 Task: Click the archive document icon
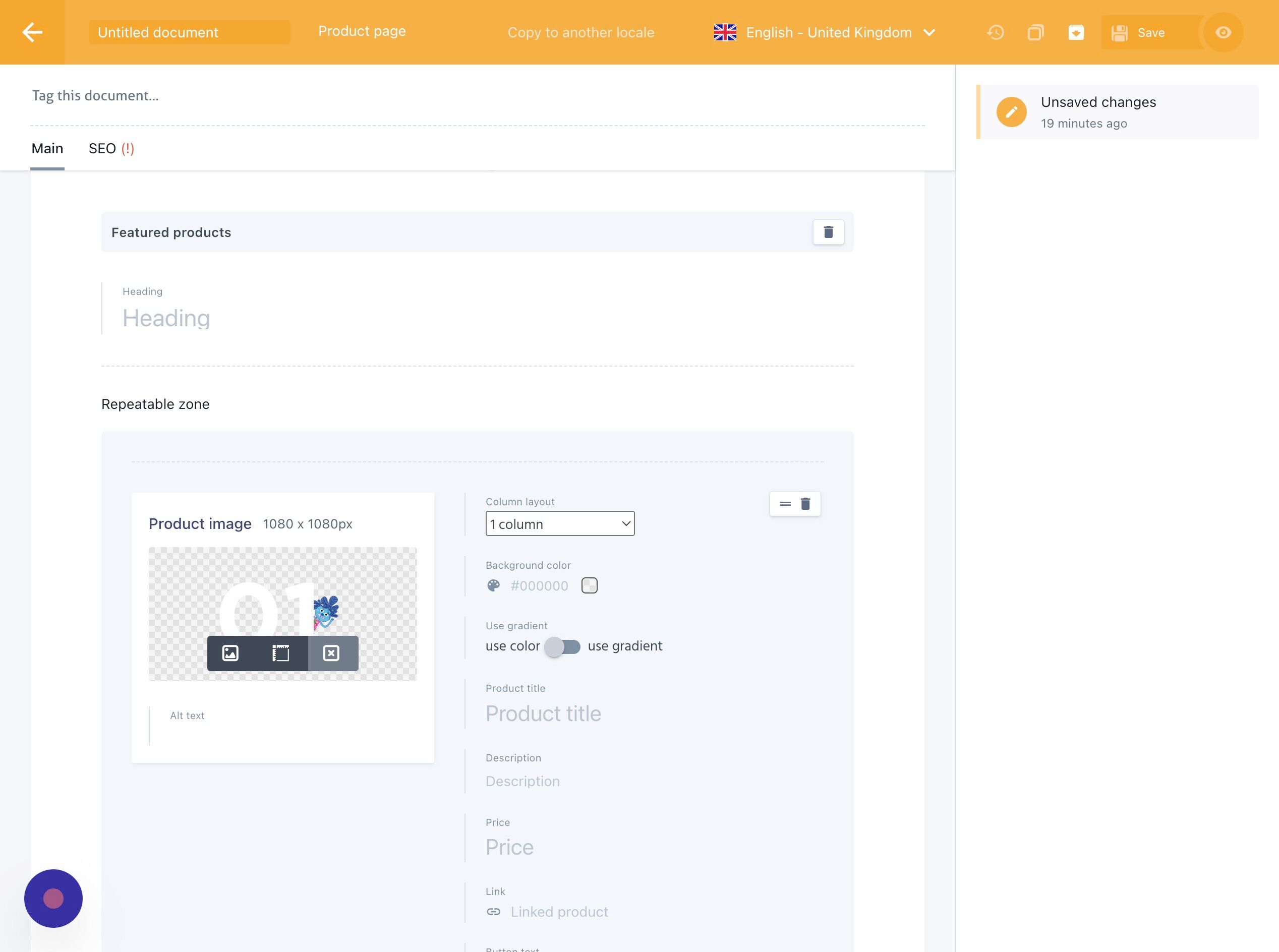(x=1076, y=32)
